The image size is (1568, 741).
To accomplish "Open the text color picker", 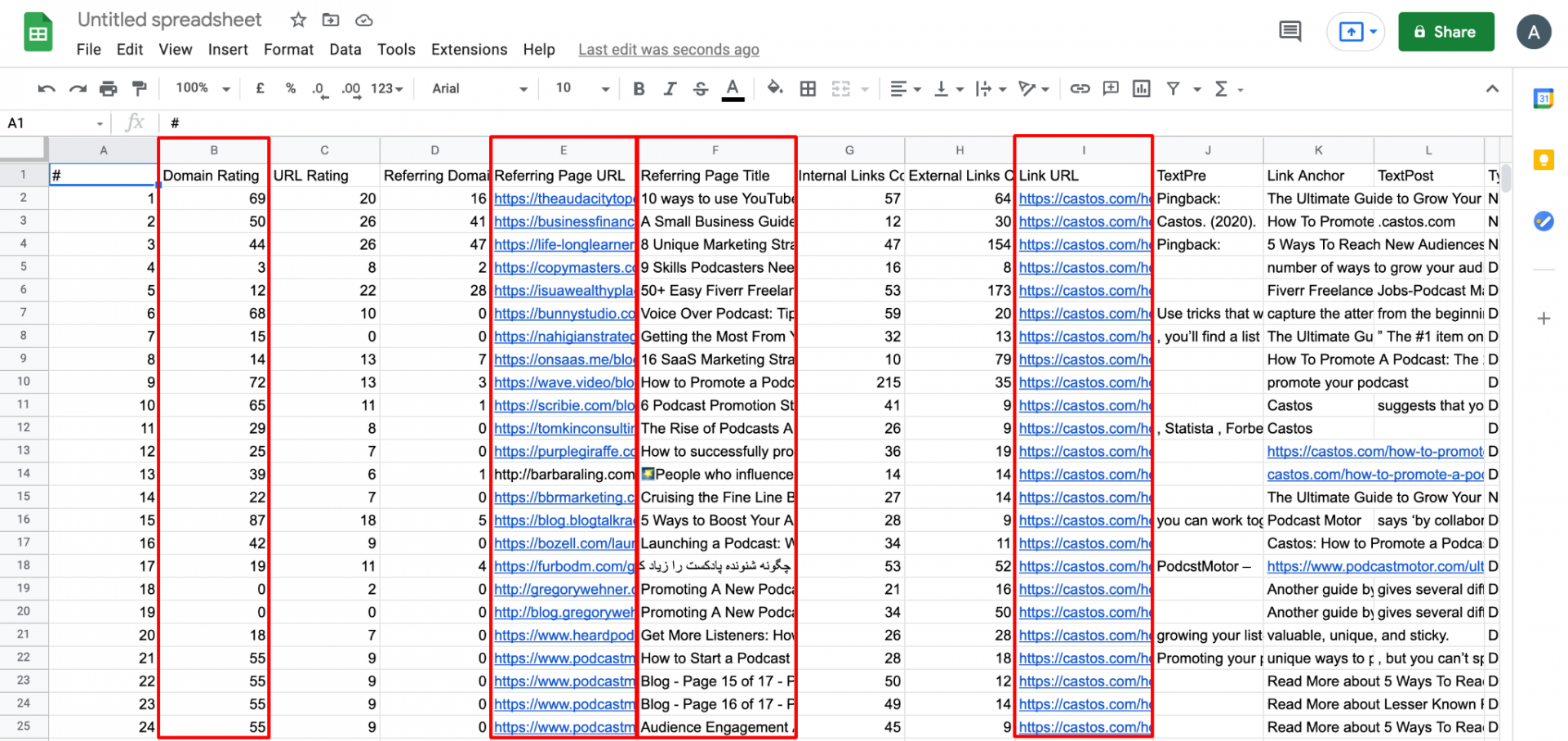I will (733, 89).
